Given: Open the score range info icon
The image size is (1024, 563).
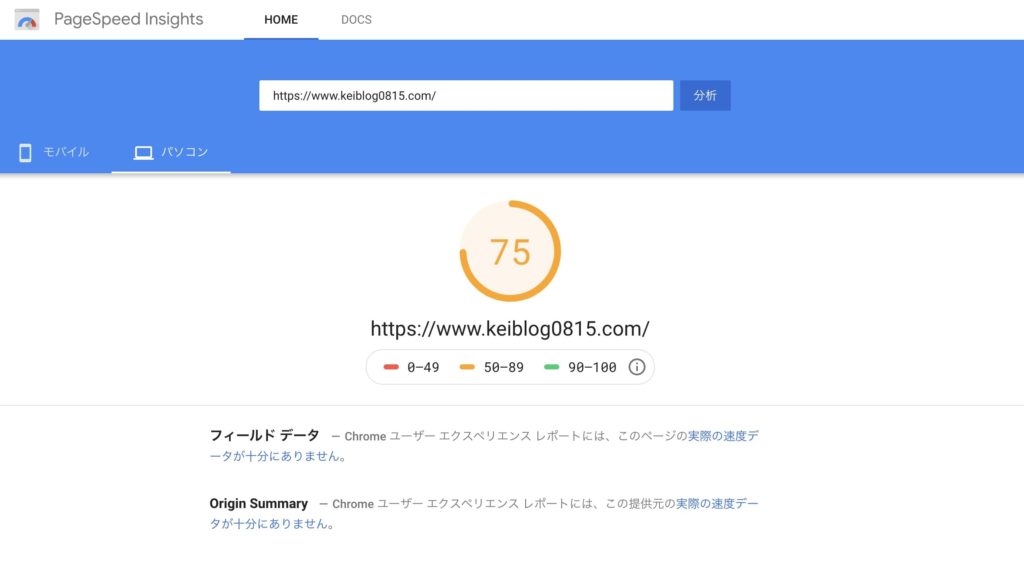Looking at the screenshot, I should click(x=637, y=367).
